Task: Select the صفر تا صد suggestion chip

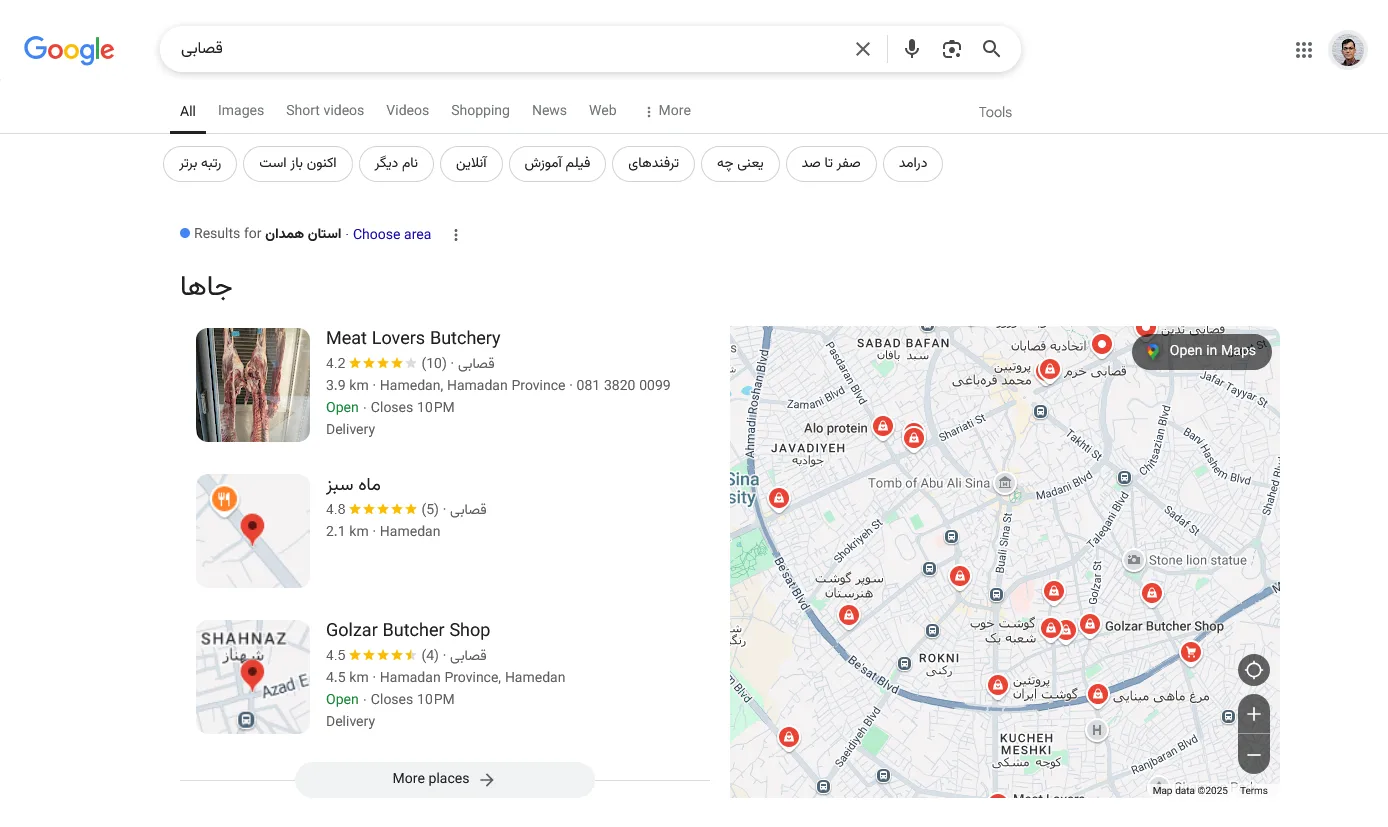Action: pyautogui.click(x=831, y=164)
